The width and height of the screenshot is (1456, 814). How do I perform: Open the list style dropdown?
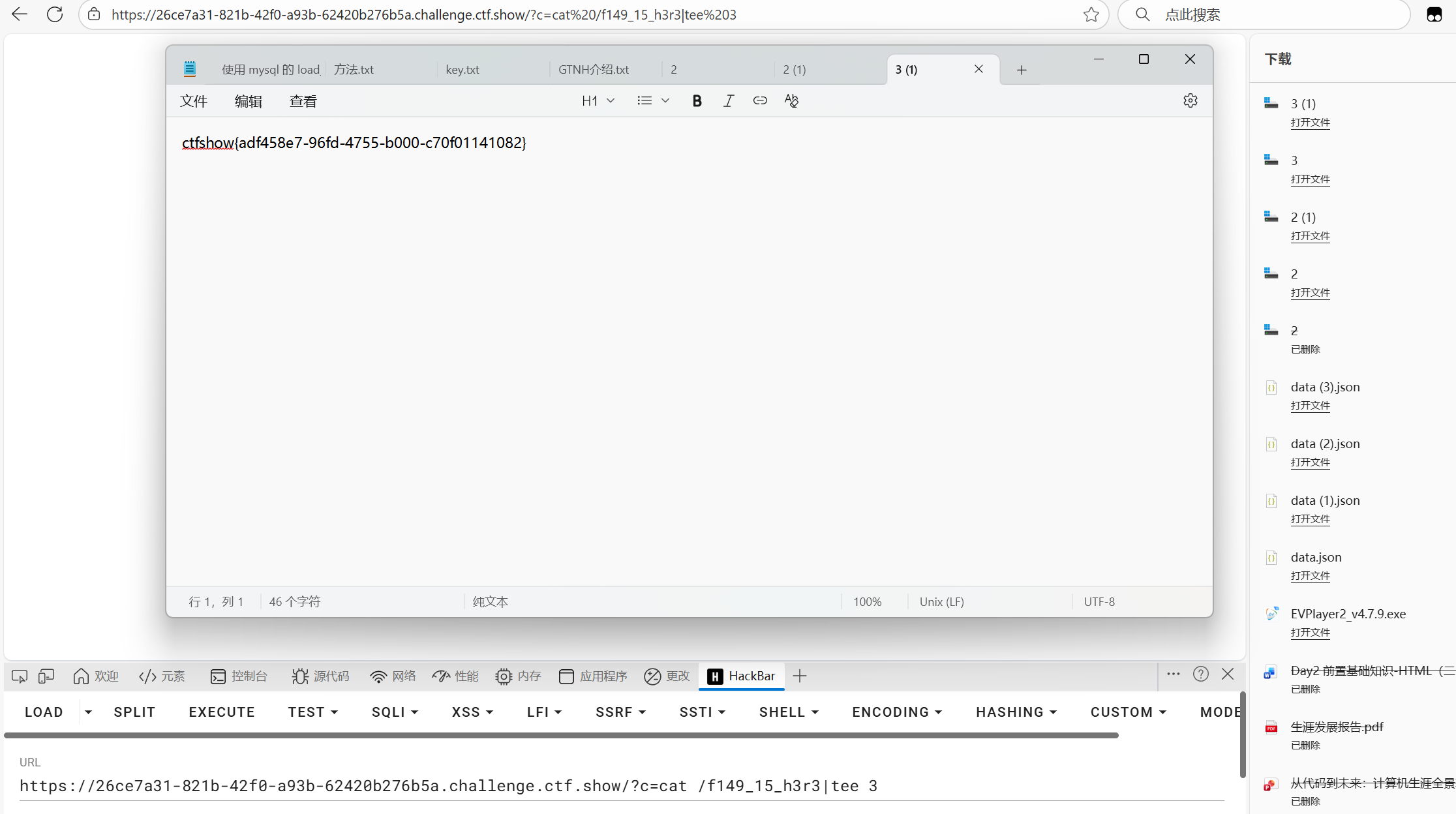coord(653,100)
